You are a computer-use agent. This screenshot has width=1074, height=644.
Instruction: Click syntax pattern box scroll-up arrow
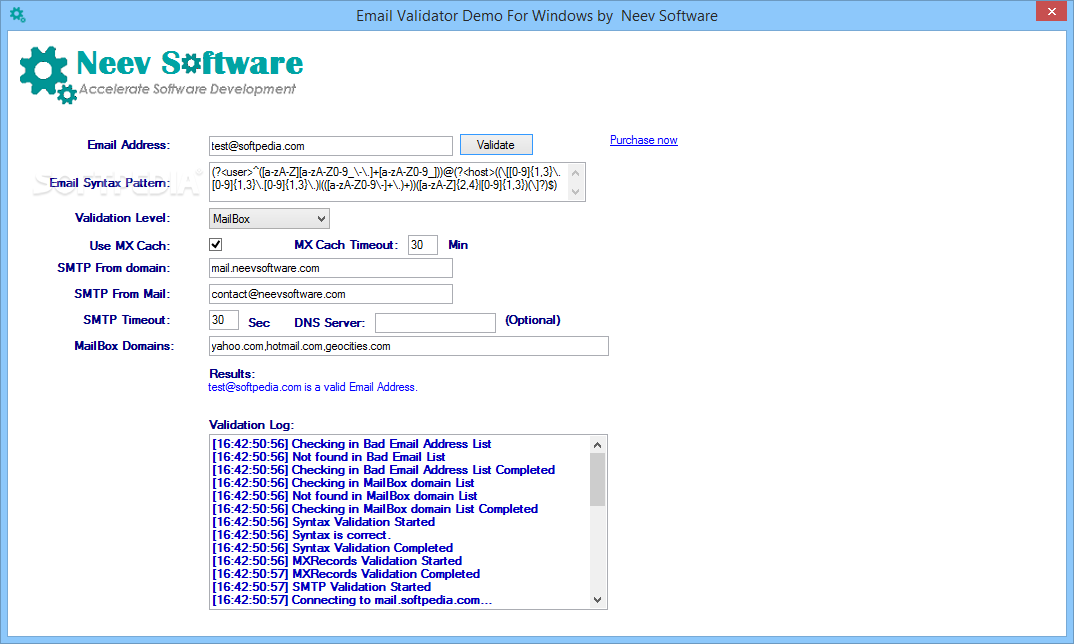pos(576,173)
